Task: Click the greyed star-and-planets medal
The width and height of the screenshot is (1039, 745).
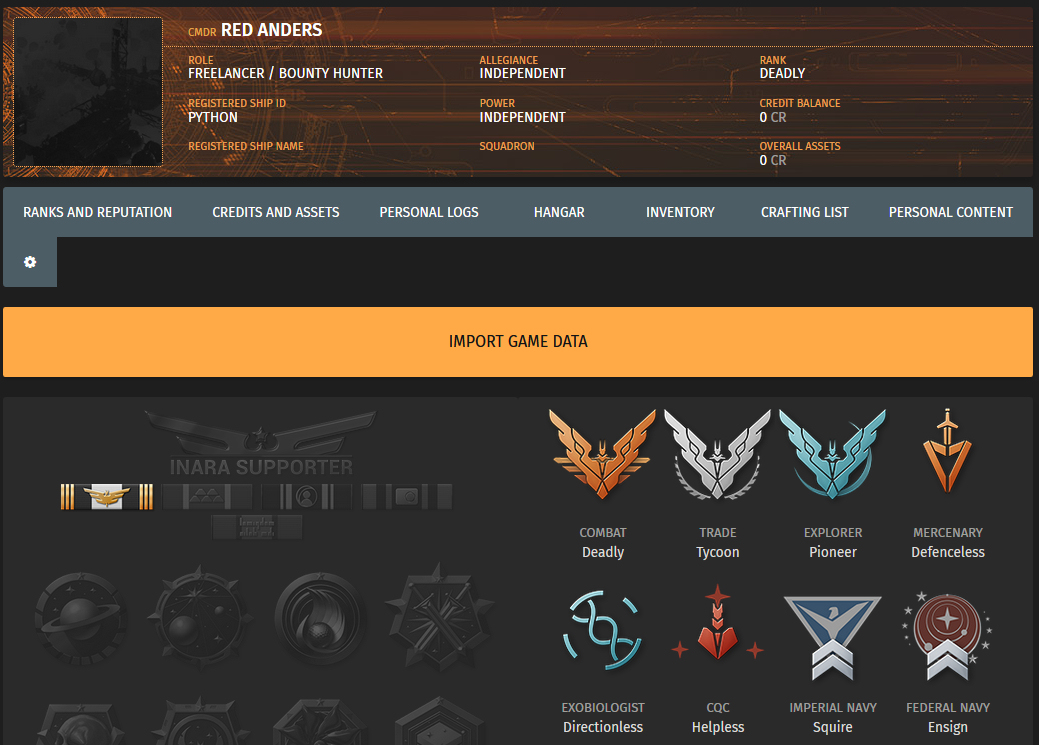Action: [201, 618]
